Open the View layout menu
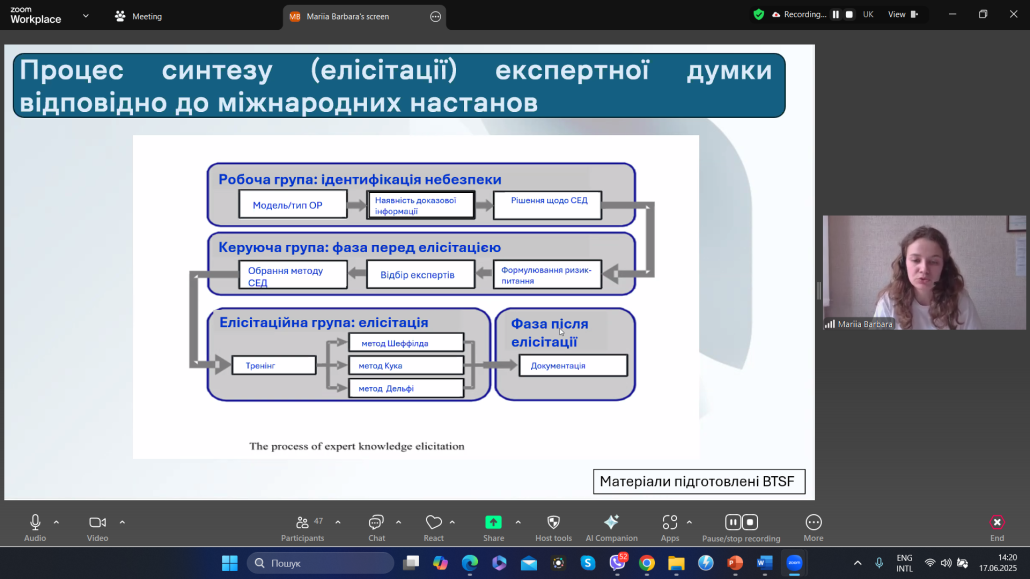This screenshot has height=579, width=1030. [902, 15]
